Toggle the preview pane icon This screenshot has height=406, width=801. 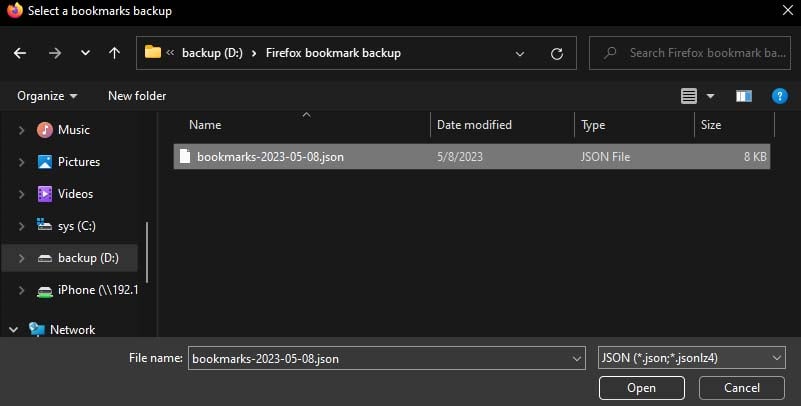click(x=743, y=96)
